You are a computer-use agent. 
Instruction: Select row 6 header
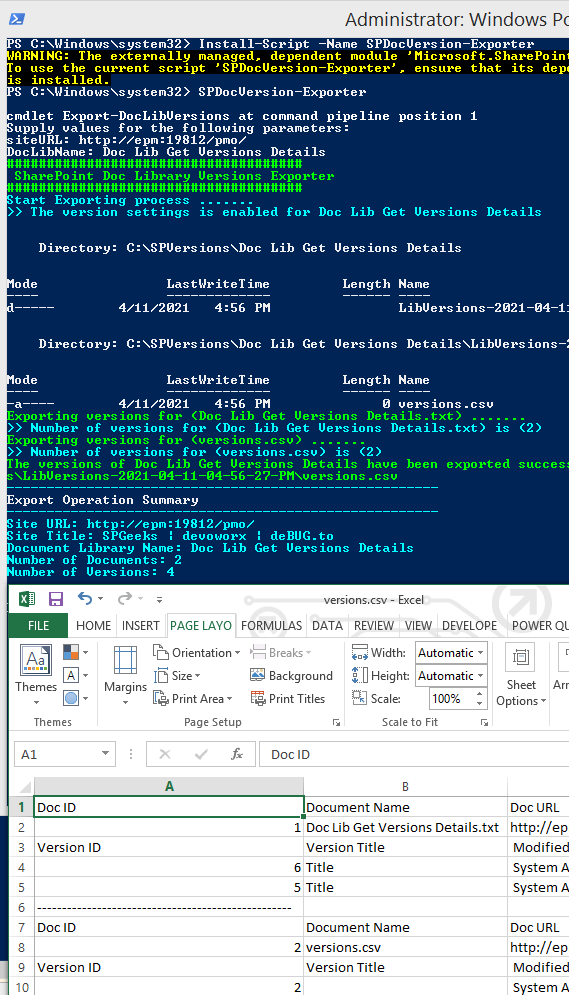(x=21, y=907)
